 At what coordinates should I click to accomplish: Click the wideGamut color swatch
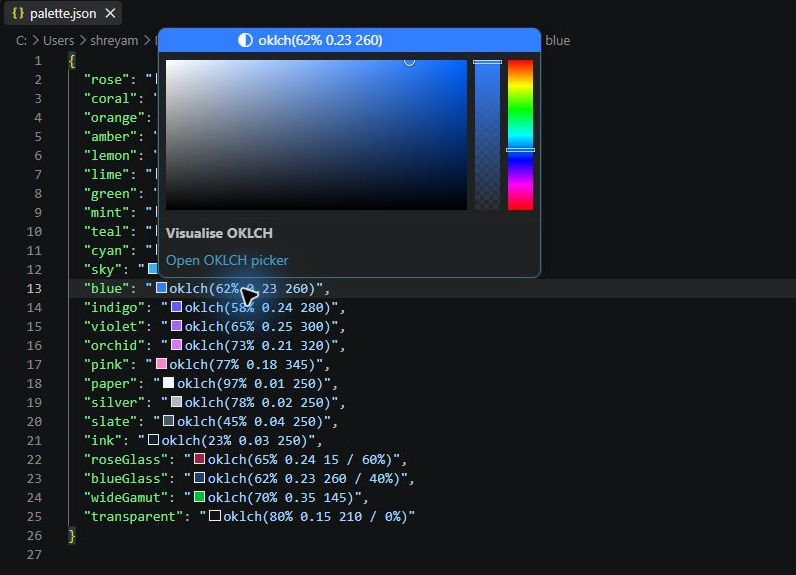(200, 496)
